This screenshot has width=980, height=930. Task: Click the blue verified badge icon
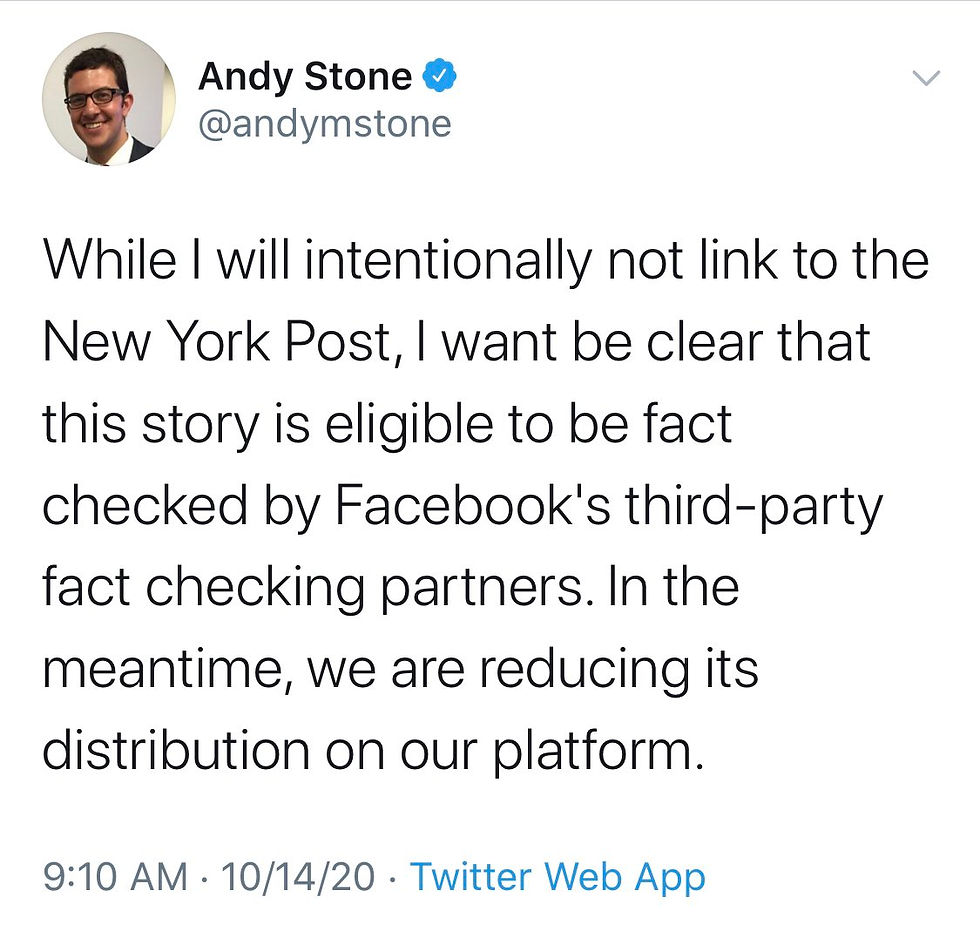tap(441, 77)
